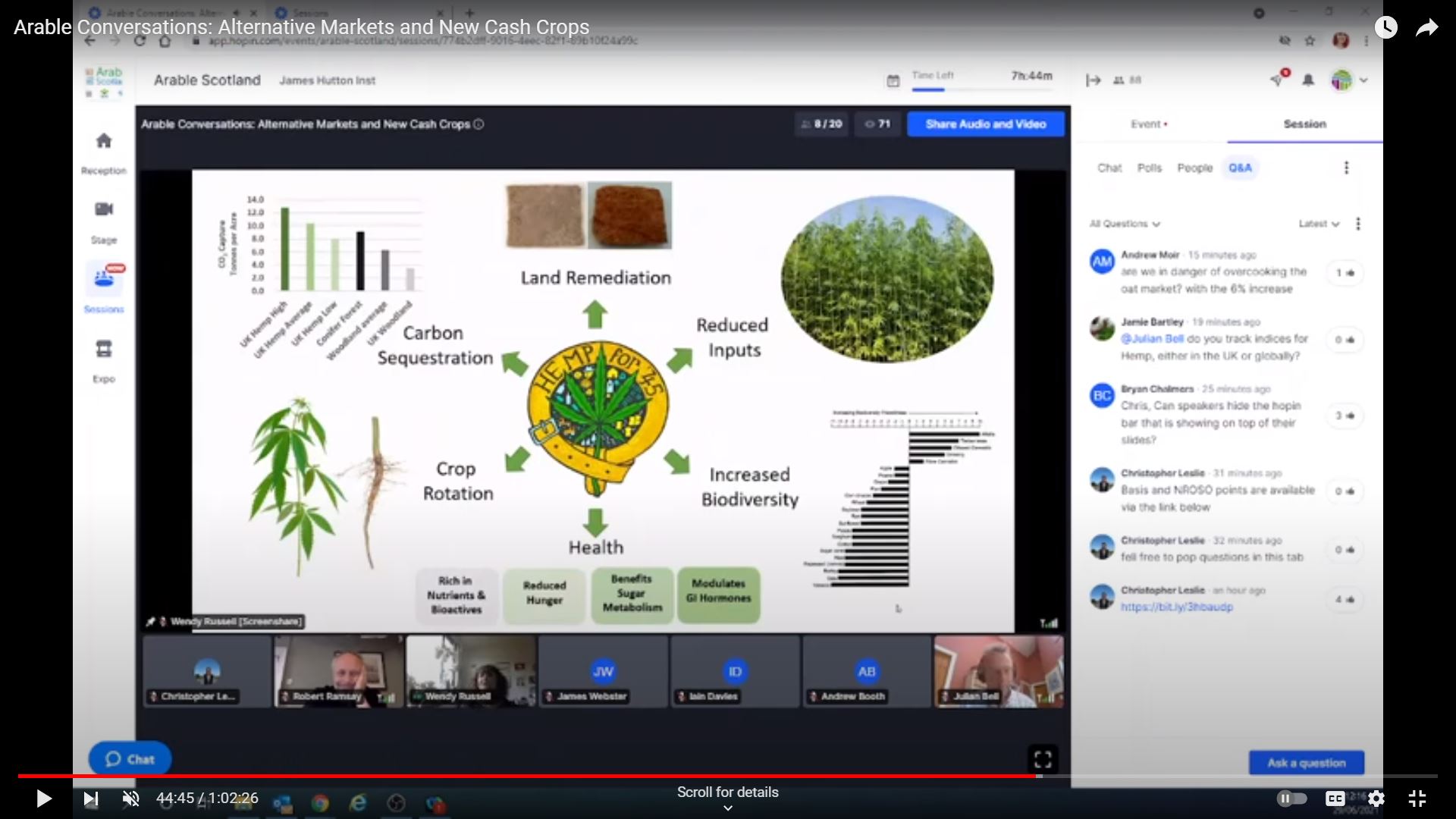Upvote Christopher Leslie's bit.ly link post
Viewport: 1456px width, 819px height.
[1345, 600]
